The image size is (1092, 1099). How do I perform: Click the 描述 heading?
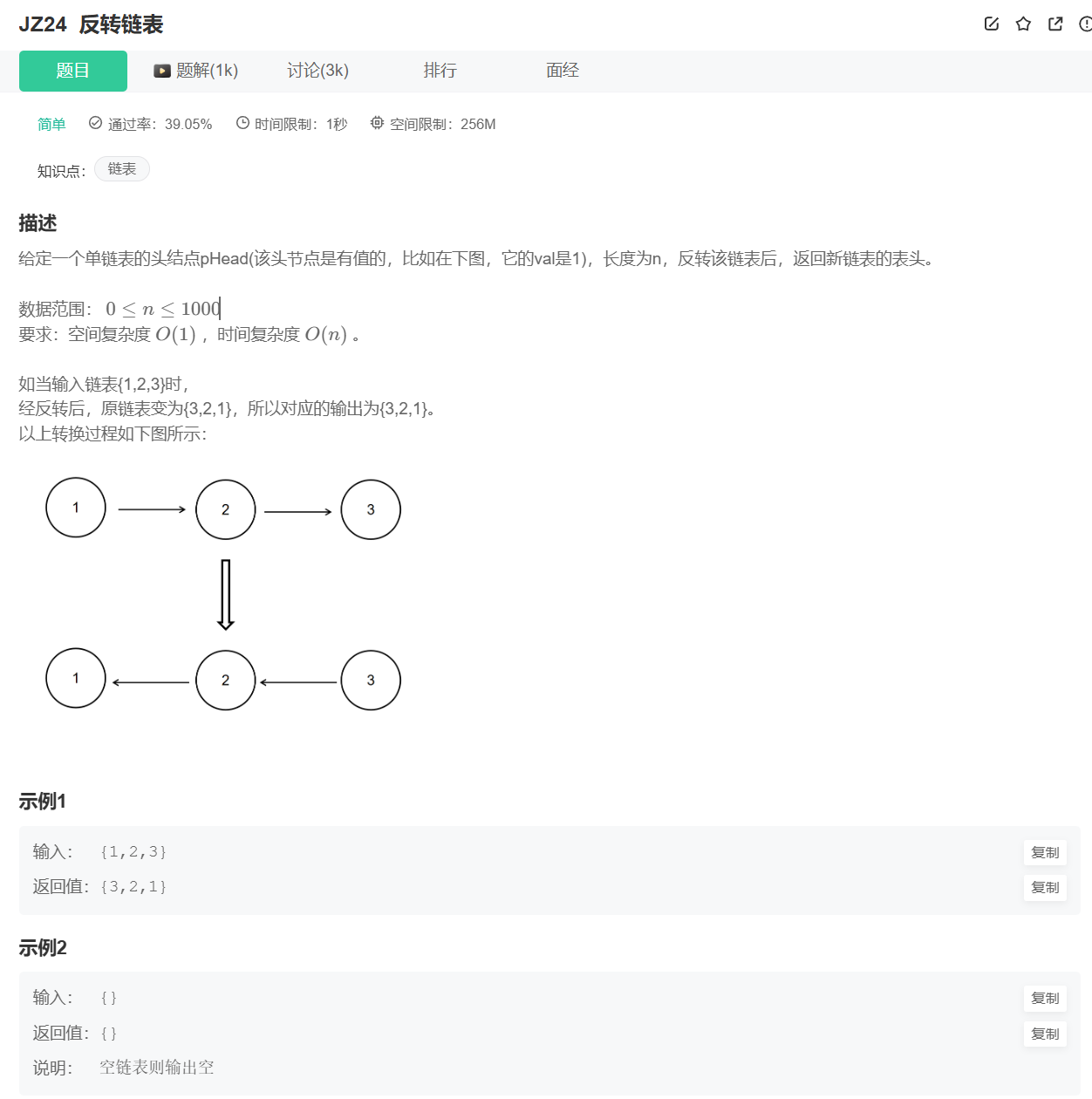[x=38, y=223]
